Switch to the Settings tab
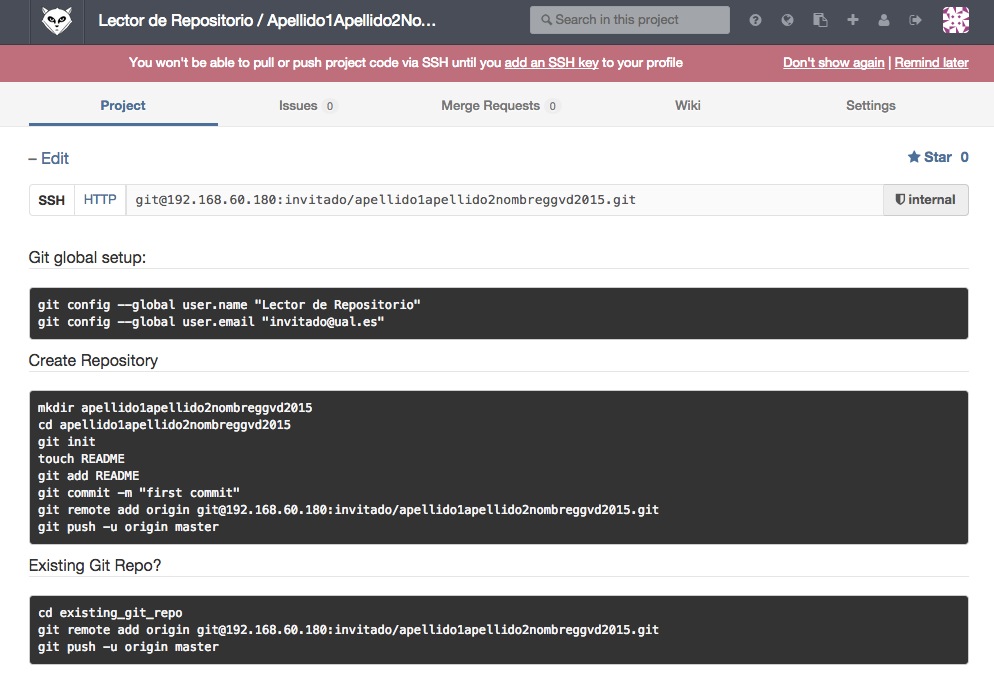 click(870, 106)
